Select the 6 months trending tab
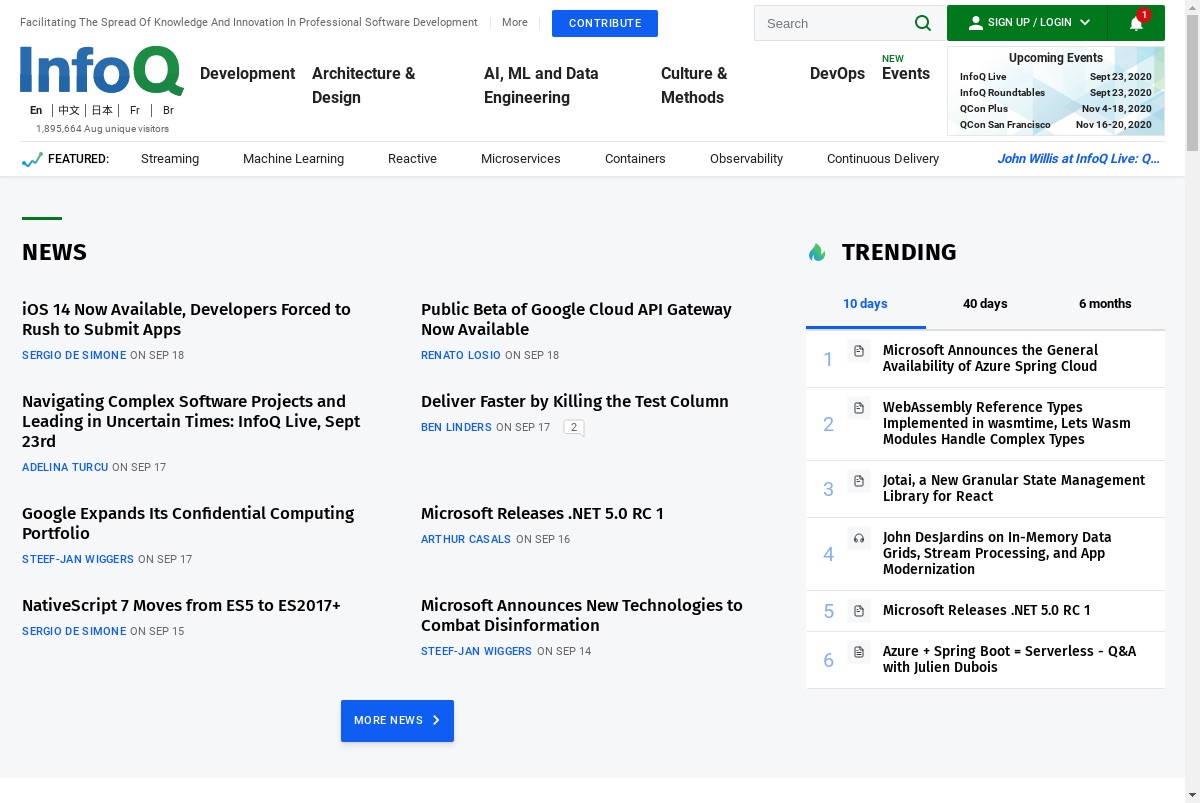The height and width of the screenshot is (803, 1200). pyautogui.click(x=1105, y=304)
